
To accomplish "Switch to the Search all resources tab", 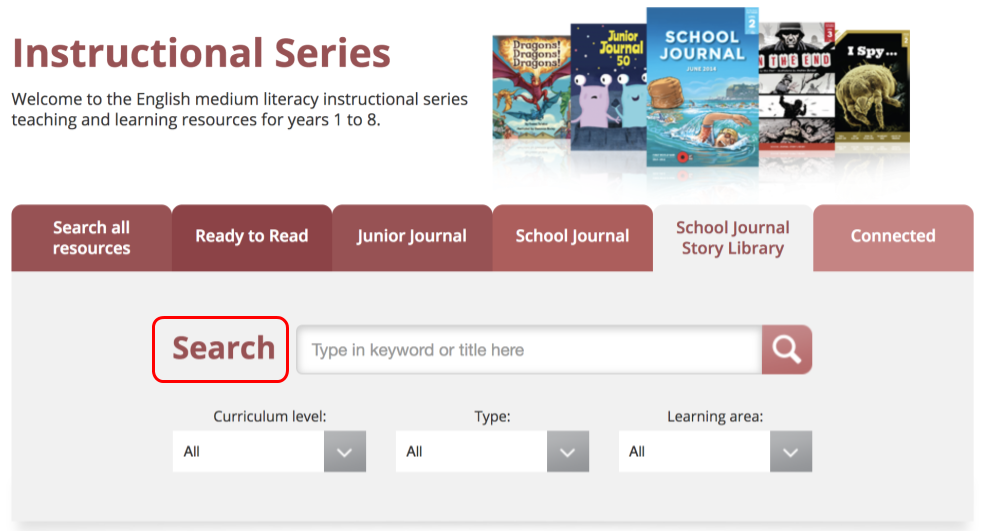I will (91, 238).
